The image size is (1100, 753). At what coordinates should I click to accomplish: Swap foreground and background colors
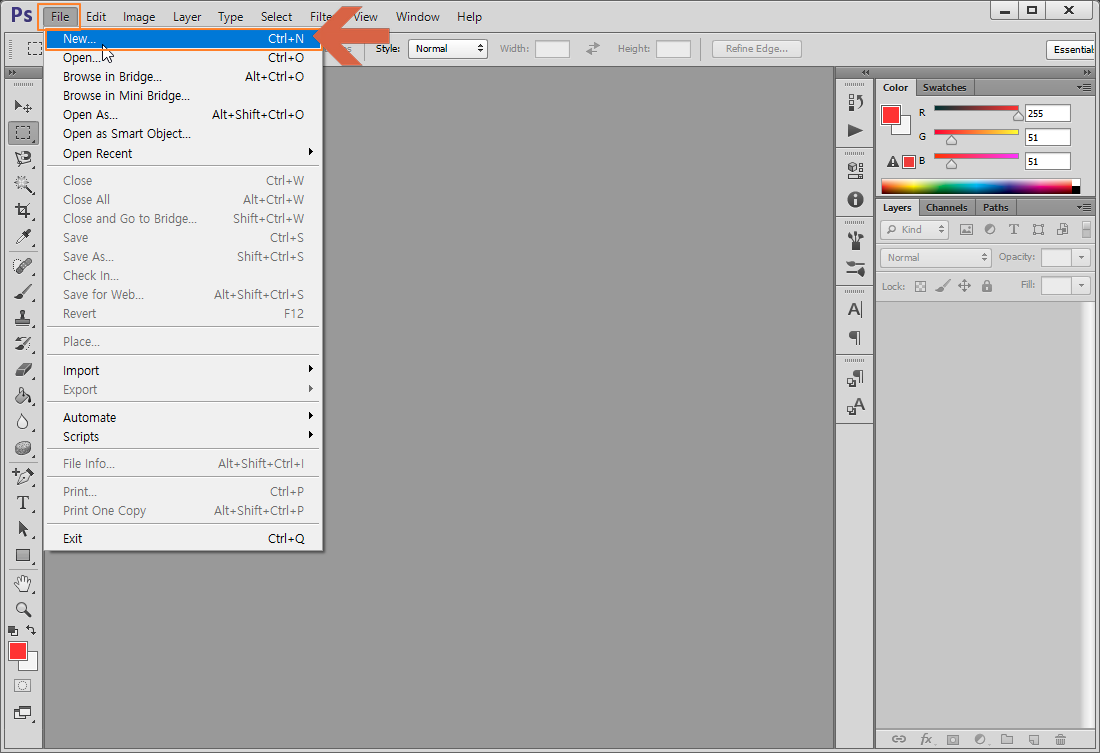point(31,630)
